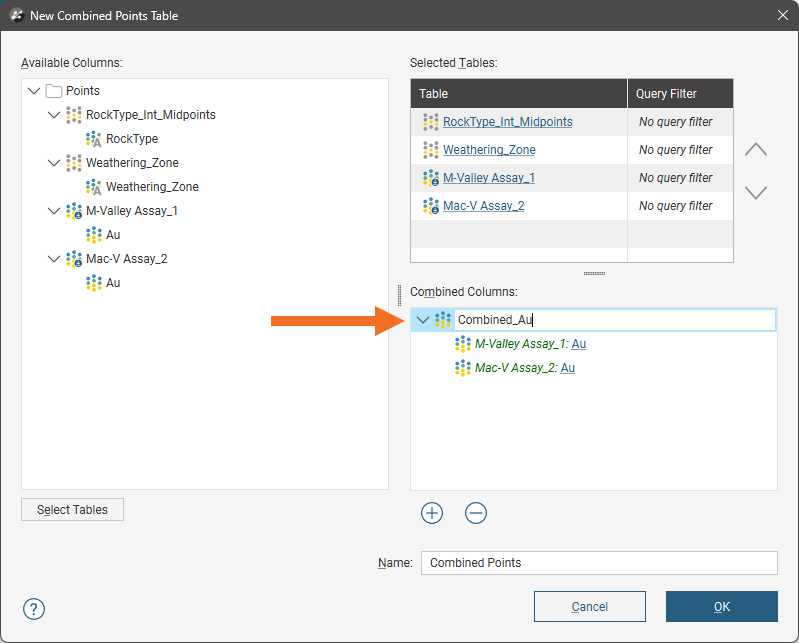This screenshot has width=799, height=643.
Task: Select Au column under M-Valley Assay_1 tree
Action: coord(113,235)
